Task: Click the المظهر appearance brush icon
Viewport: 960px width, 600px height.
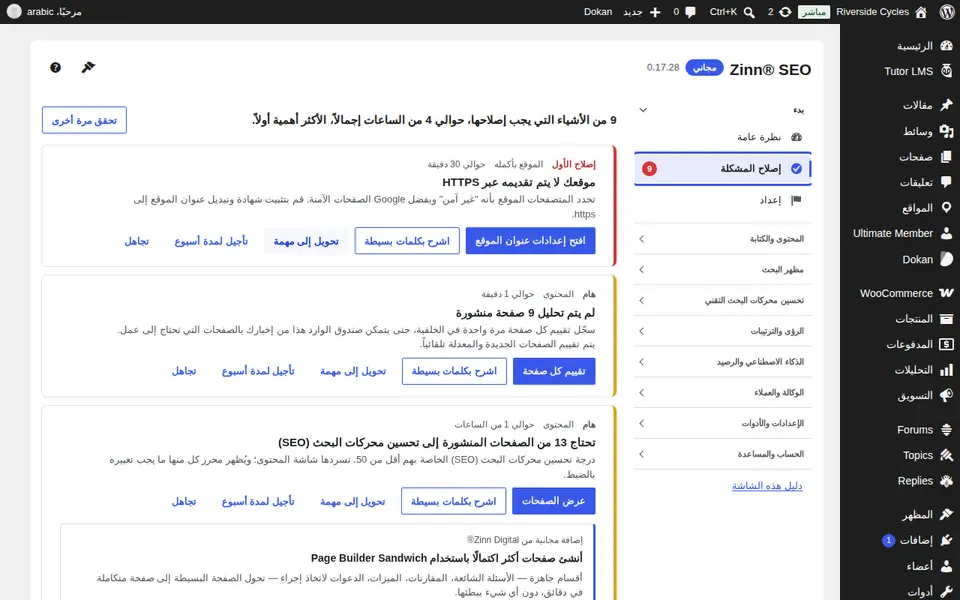Action: [x=946, y=515]
